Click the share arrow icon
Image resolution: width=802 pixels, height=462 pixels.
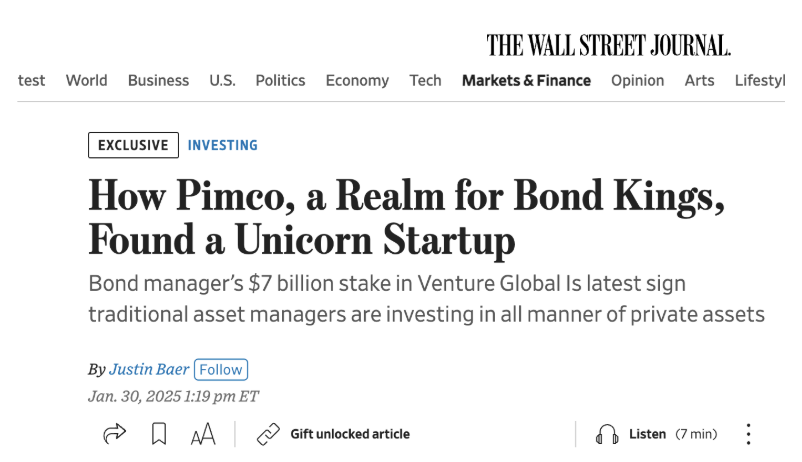[115, 434]
